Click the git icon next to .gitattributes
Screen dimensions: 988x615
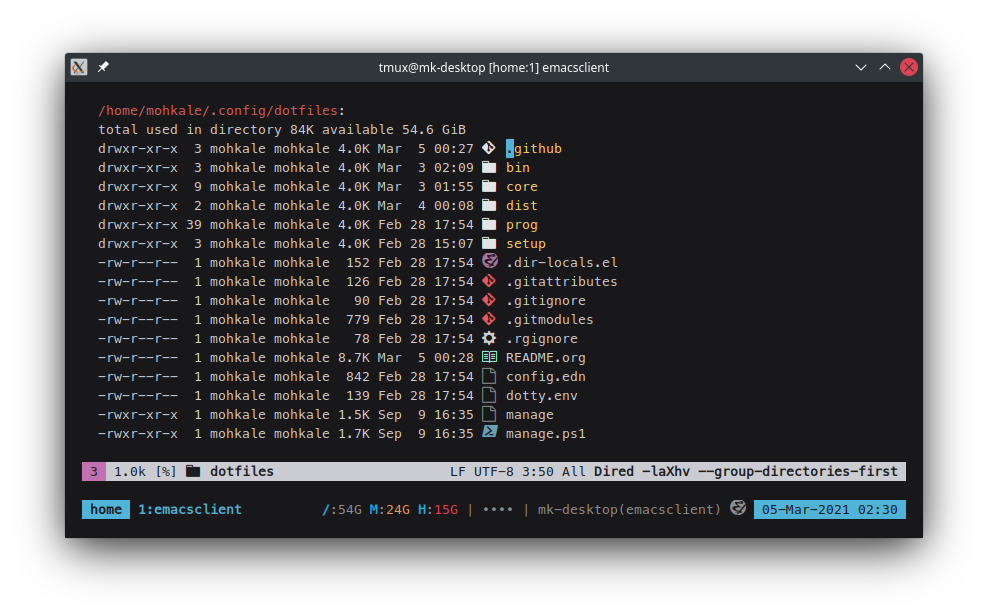489,281
